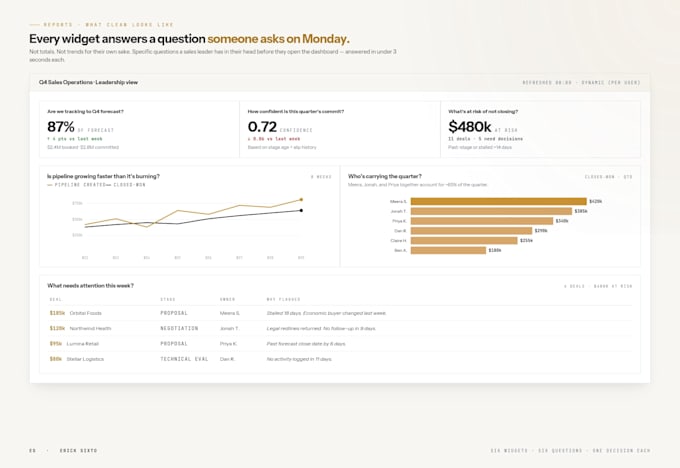Click the 'someone asks on Monday.' headline text
The width and height of the screenshot is (680, 468).
pyautogui.click(x=278, y=39)
